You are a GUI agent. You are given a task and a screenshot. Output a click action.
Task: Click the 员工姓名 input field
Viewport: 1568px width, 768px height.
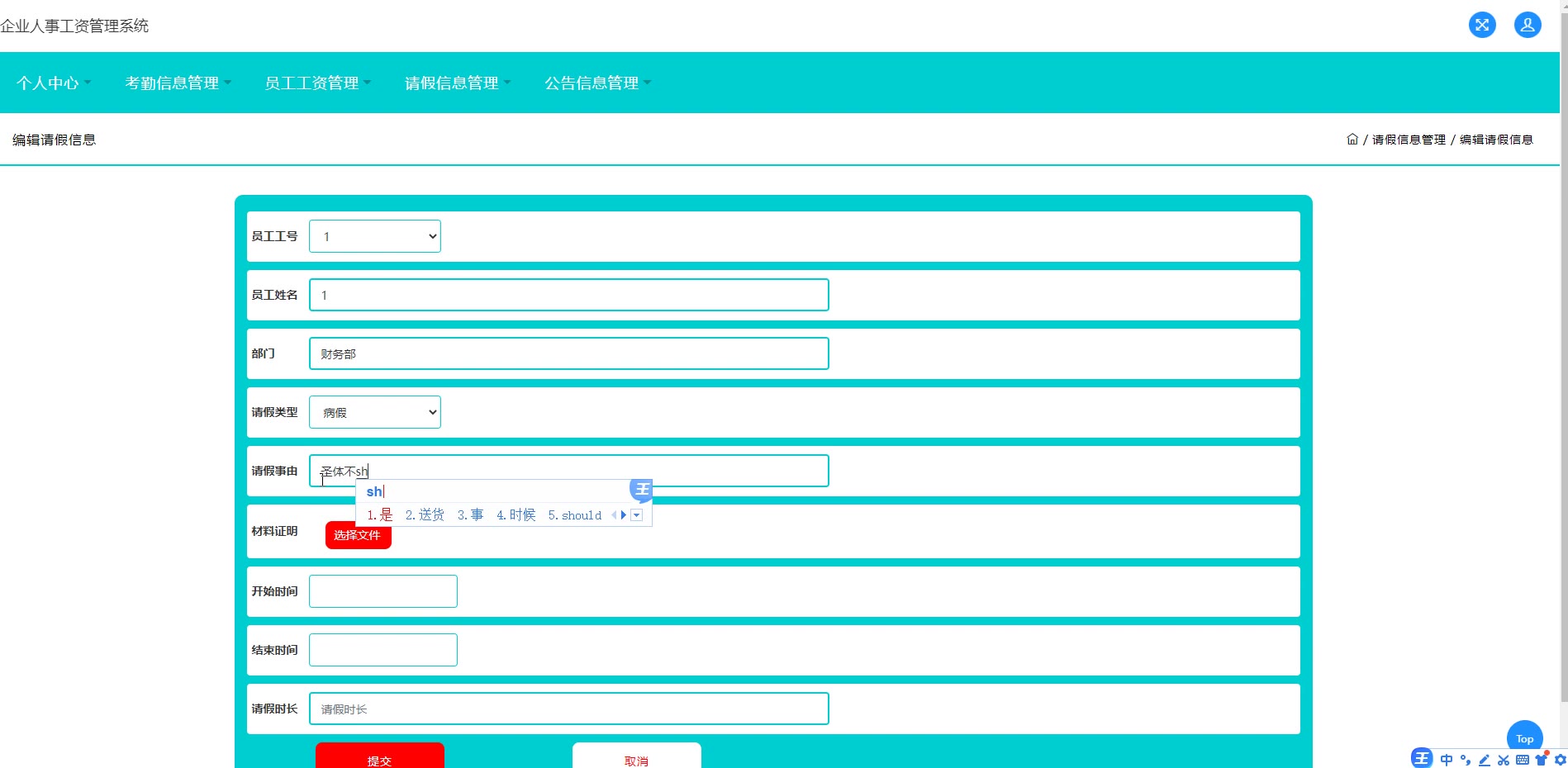tap(569, 295)
